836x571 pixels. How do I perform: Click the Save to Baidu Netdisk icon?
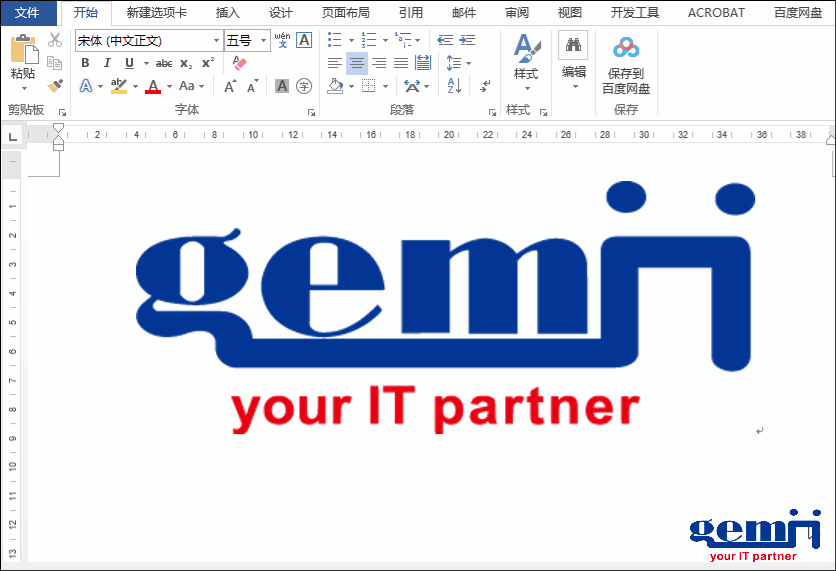[626, 48]
